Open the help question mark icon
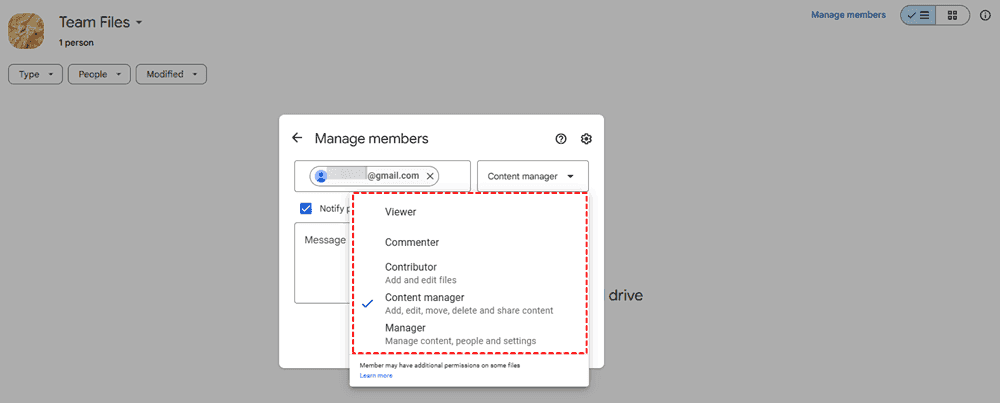The height and width of the screenshot is (403, 1000). pyautogui.click(x=561, y=139)
